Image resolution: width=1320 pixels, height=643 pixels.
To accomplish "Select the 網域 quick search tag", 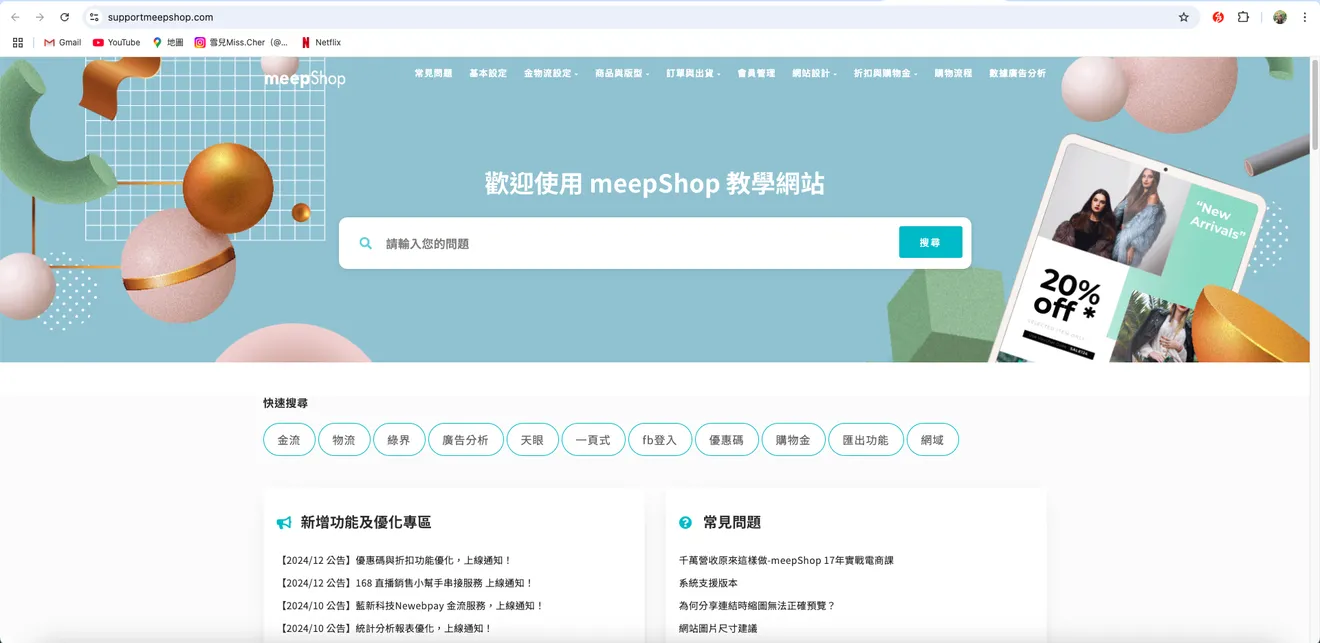I will pos(932,440).
